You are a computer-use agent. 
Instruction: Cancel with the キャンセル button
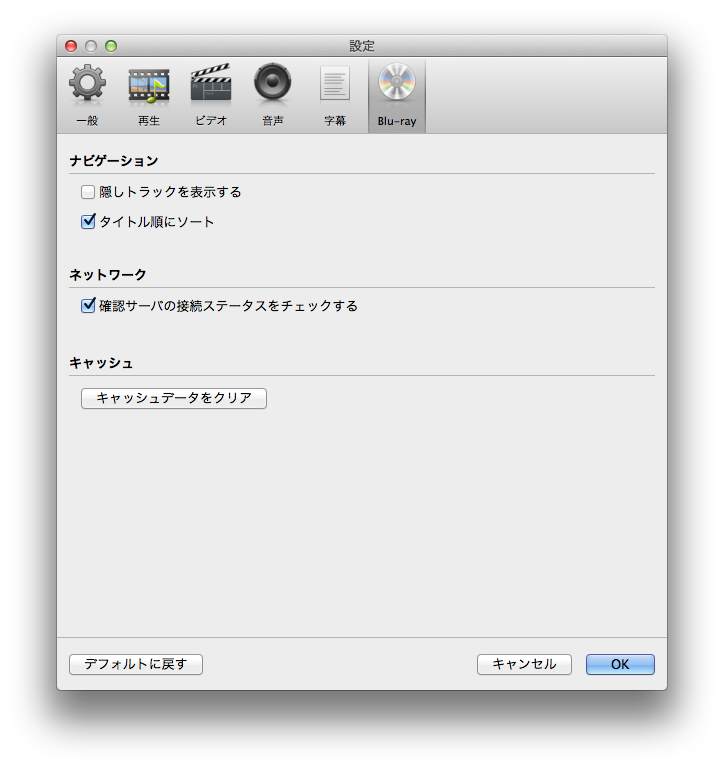524,664
